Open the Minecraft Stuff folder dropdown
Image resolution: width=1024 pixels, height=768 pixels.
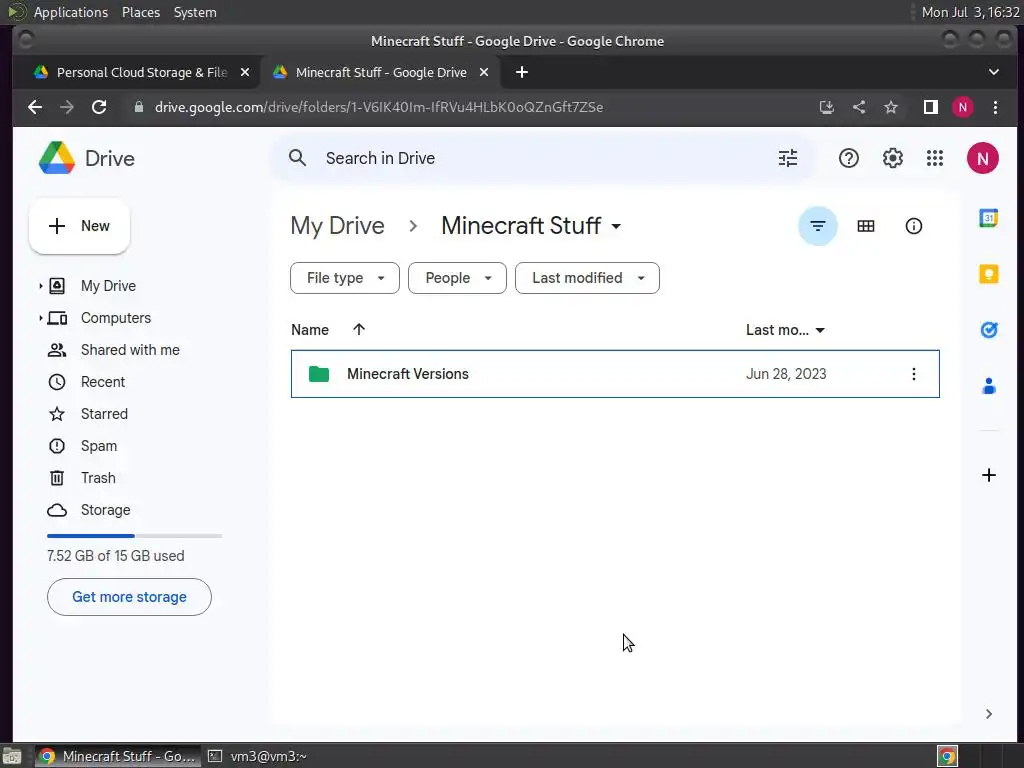[x=616, y=227]
